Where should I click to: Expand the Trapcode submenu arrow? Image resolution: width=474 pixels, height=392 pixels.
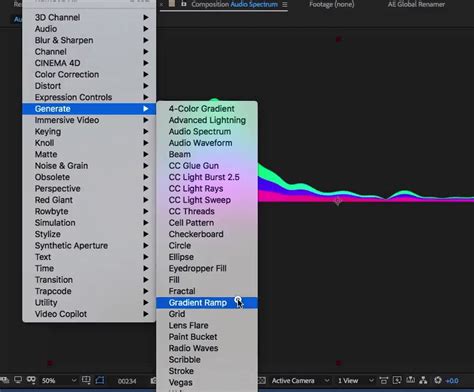[x=146, y=291]
